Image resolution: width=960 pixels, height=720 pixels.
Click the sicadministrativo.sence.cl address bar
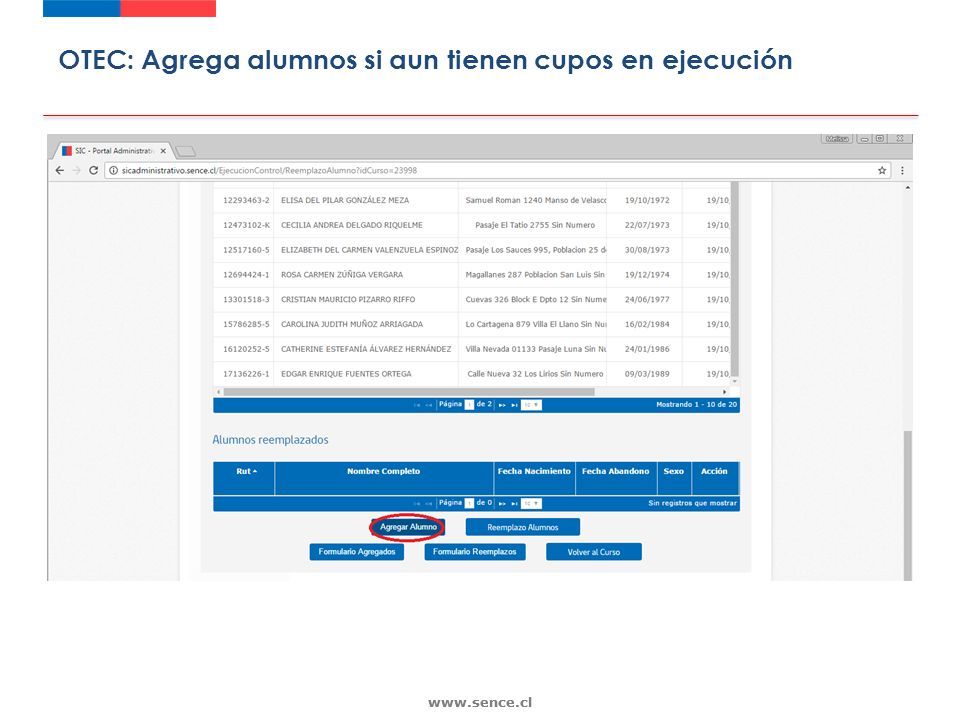point(496,170)
